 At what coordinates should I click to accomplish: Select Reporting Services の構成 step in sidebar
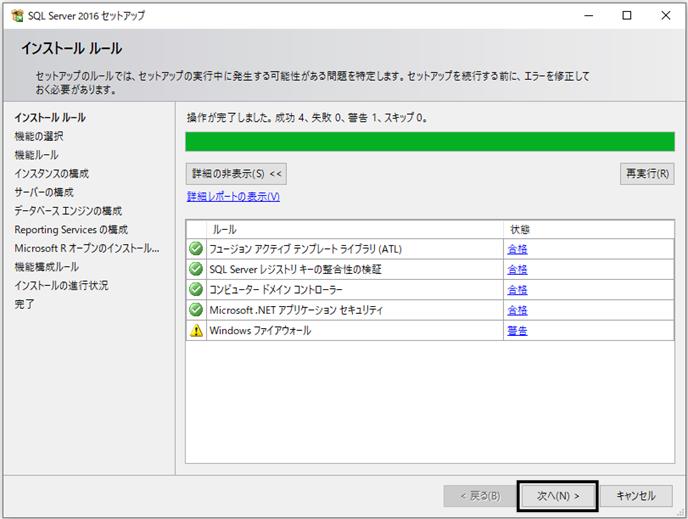71,229
